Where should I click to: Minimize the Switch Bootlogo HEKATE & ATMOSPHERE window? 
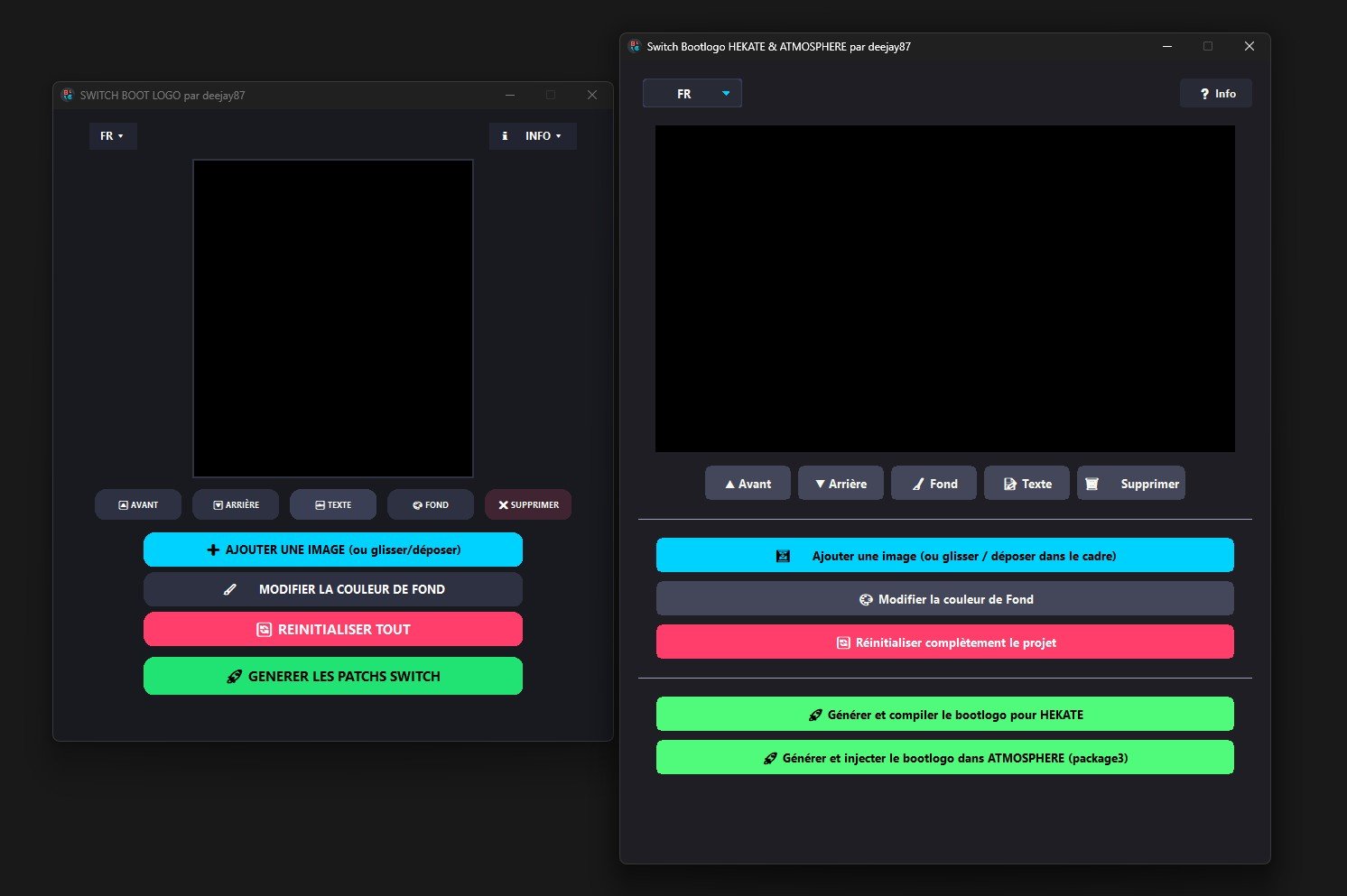(x=1167, y=46)
